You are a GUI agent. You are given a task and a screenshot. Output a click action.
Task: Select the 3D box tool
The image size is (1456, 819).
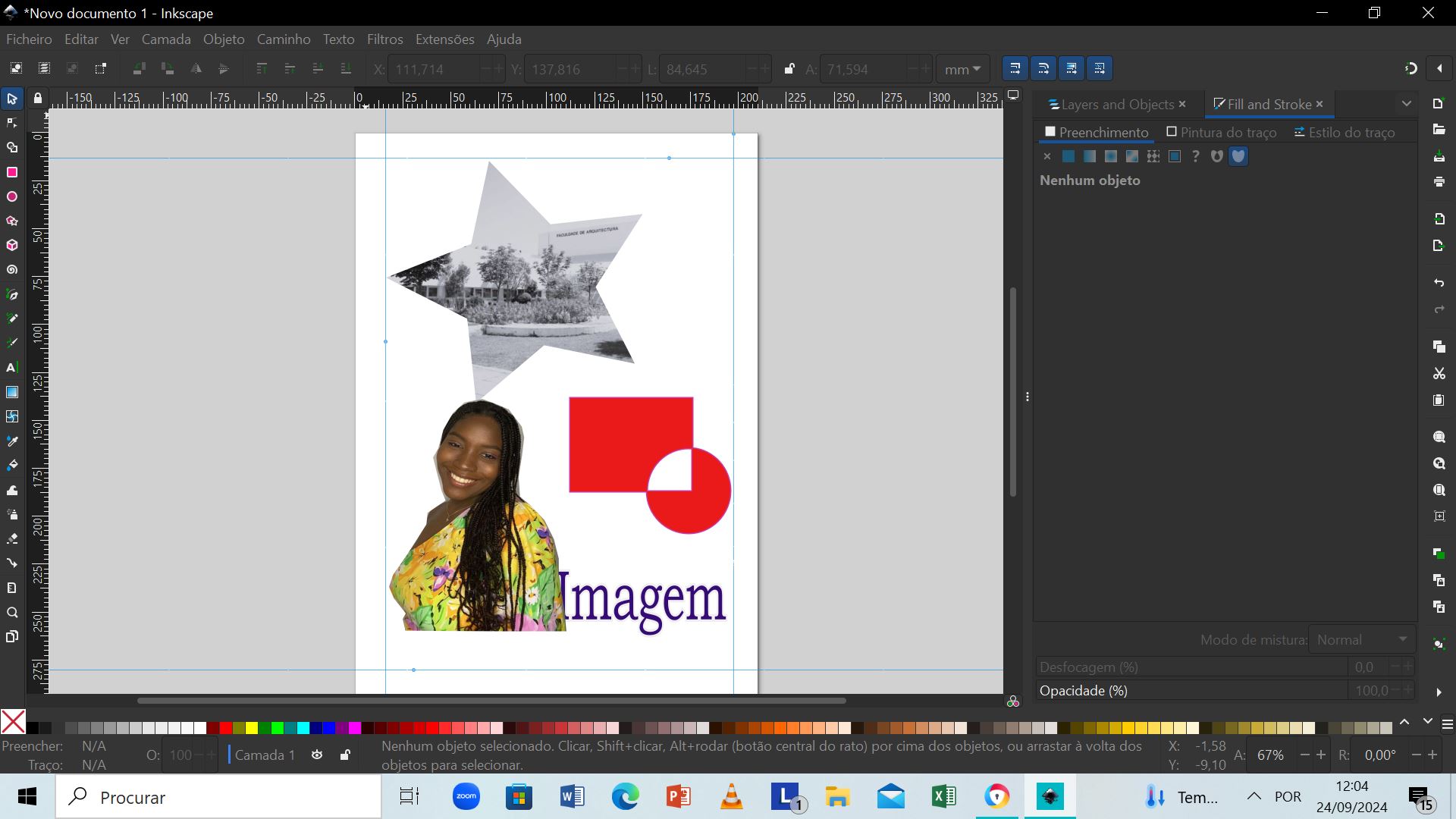coord(12,246)
